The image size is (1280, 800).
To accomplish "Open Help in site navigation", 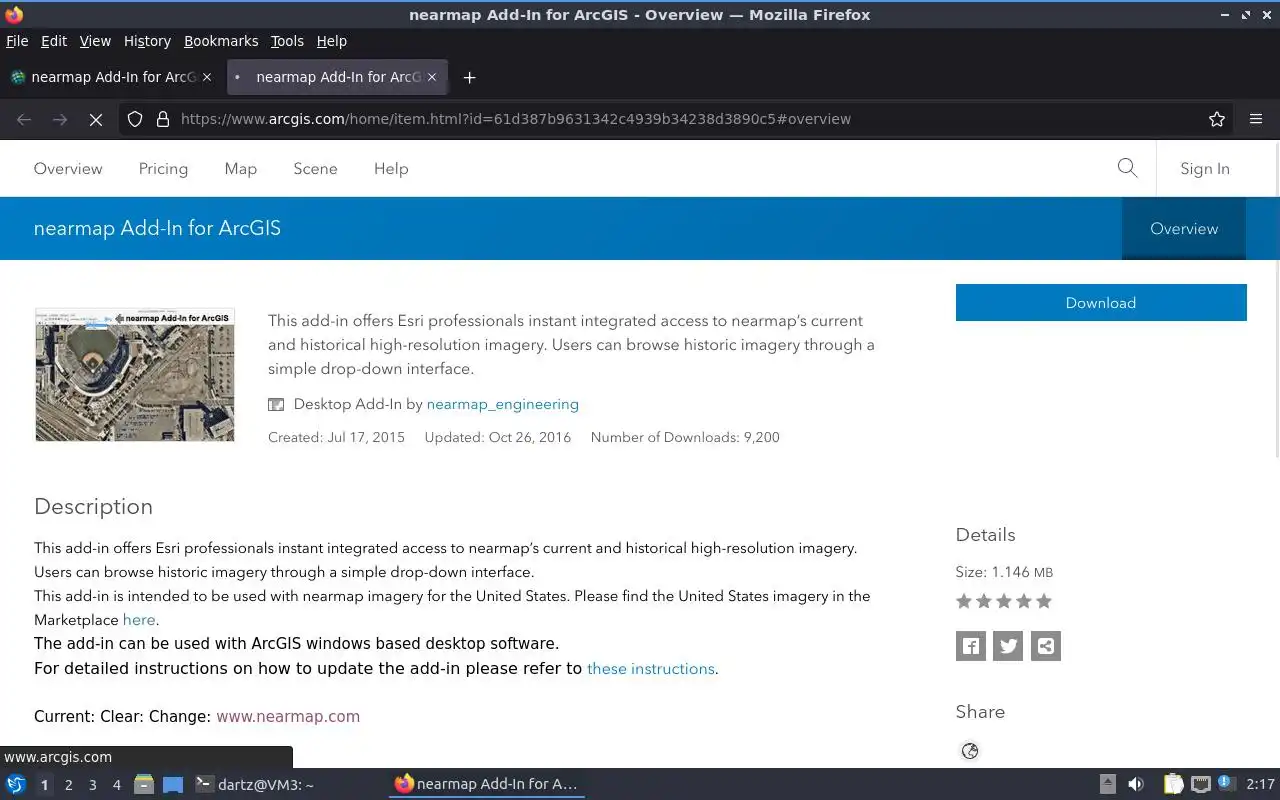I will (391, 169).
